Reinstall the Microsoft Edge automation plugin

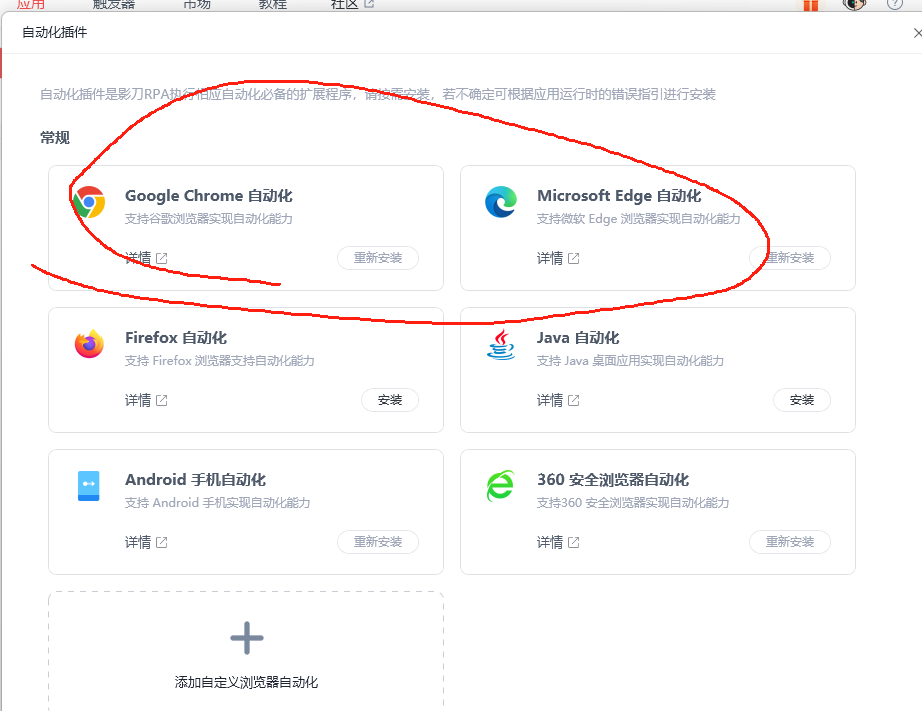click(x=790, y=258)
